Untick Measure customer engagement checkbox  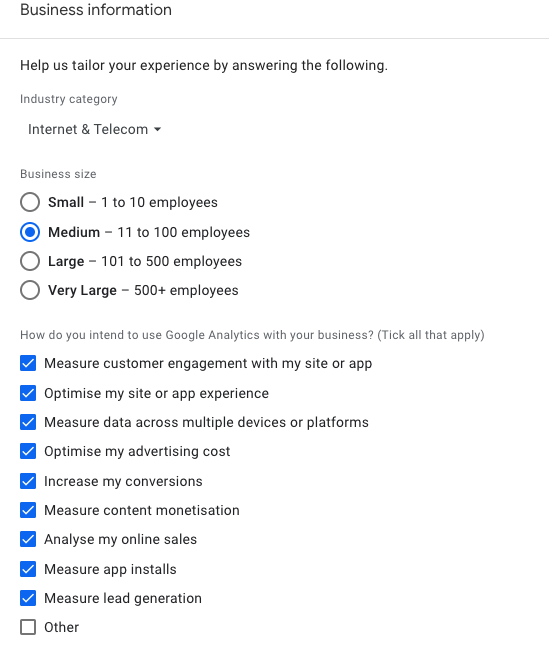[28, 363]
